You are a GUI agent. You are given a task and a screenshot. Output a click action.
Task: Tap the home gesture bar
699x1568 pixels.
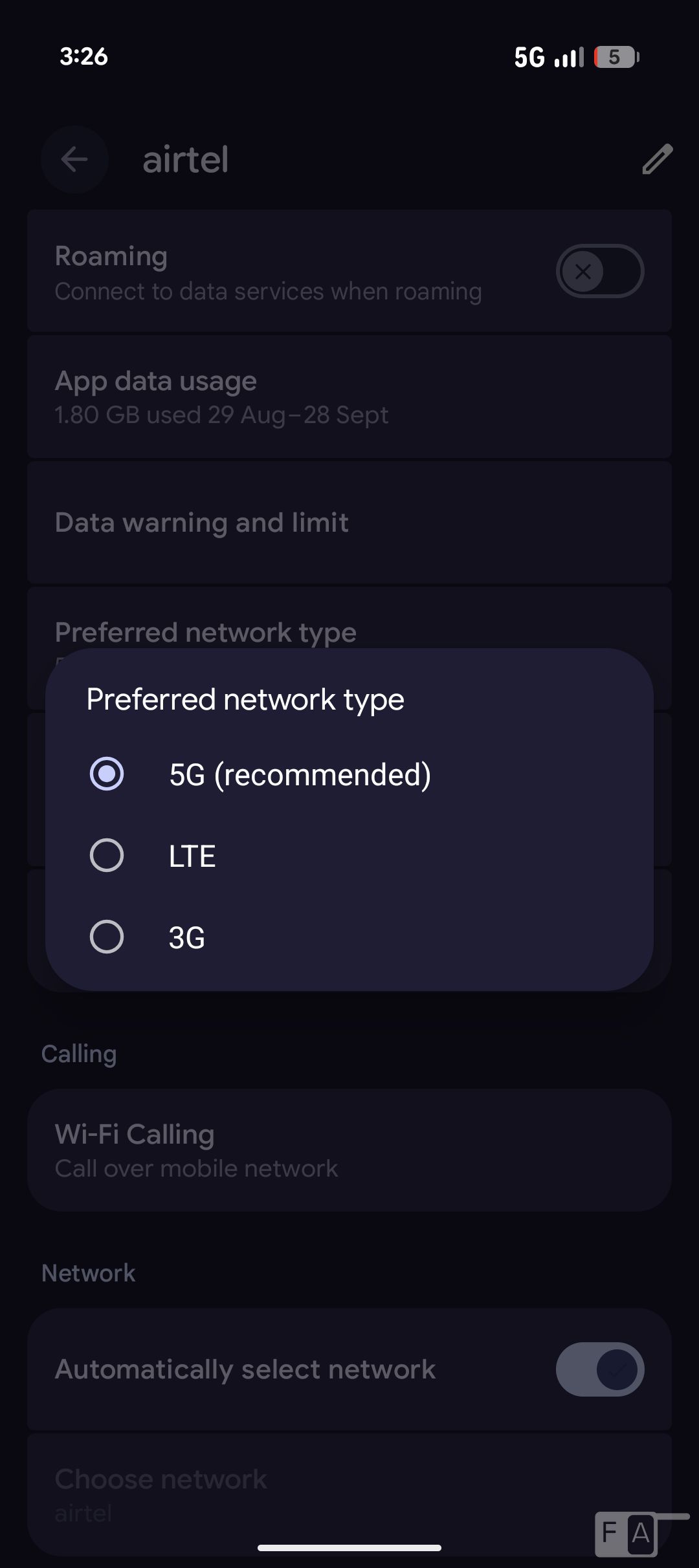tap(349, 1548)
